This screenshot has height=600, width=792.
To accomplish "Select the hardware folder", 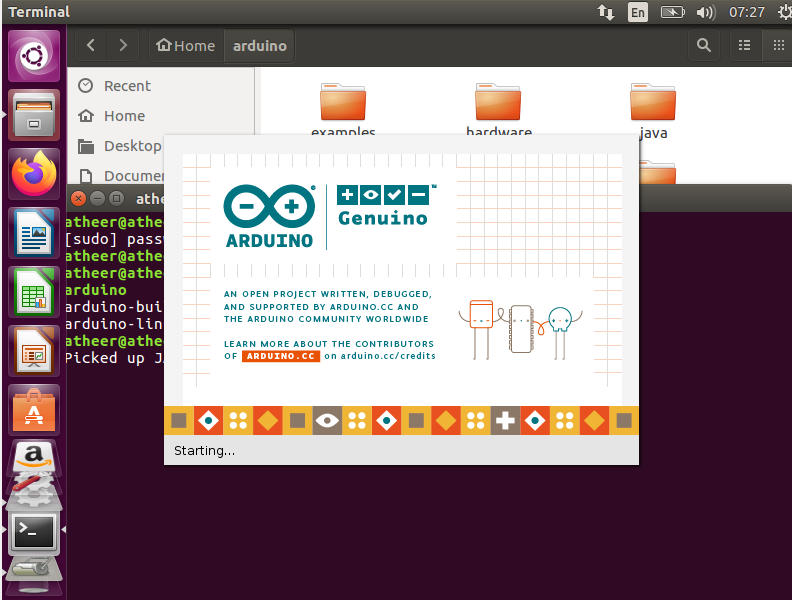I will (499, 110).
